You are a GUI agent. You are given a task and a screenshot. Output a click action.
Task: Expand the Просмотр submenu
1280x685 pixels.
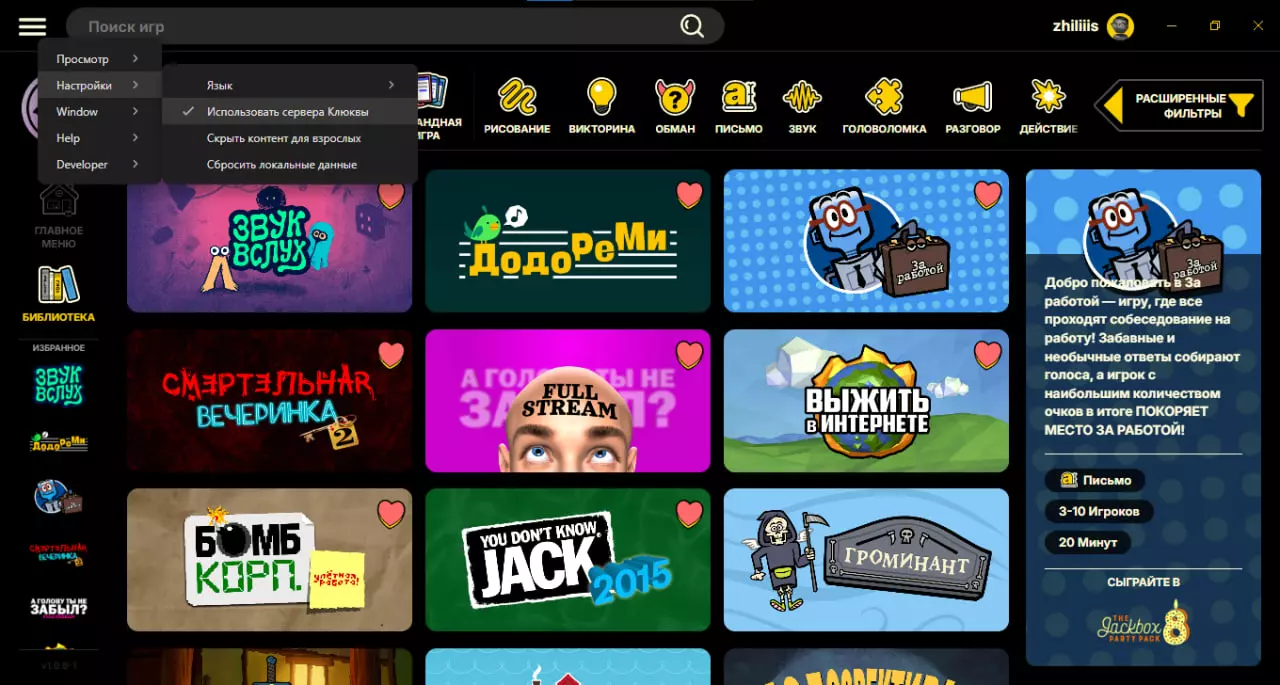(99, 59)
